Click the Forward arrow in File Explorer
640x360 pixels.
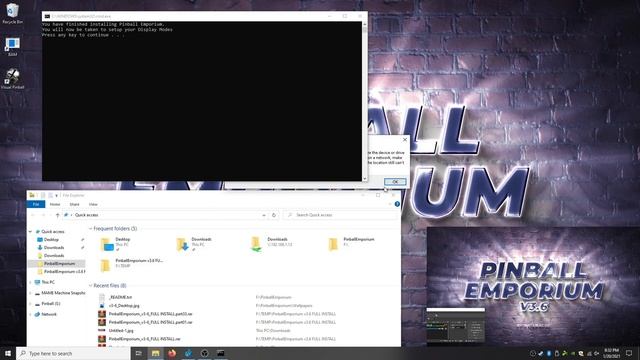[43, 215]
